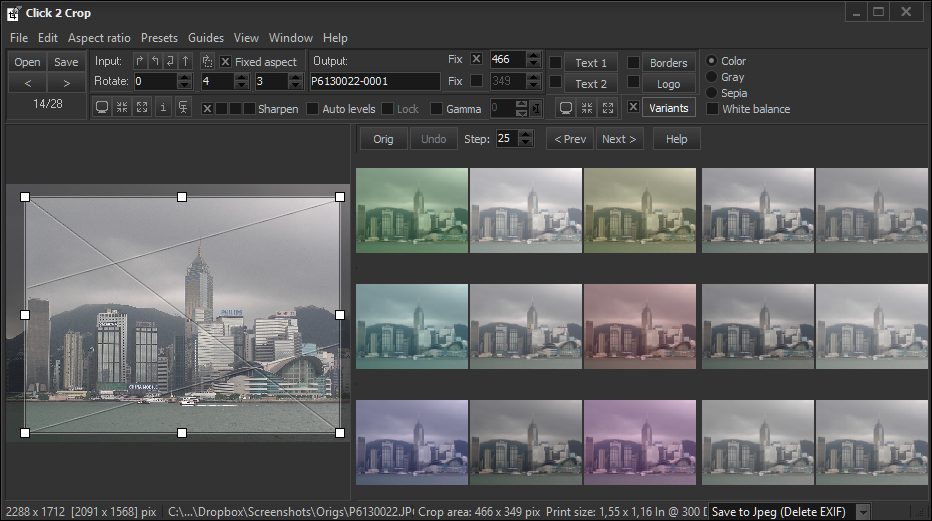This screenshot has height=521, width=932.
Task: Click the Rotate value spinner arrows
Action: 184,81
